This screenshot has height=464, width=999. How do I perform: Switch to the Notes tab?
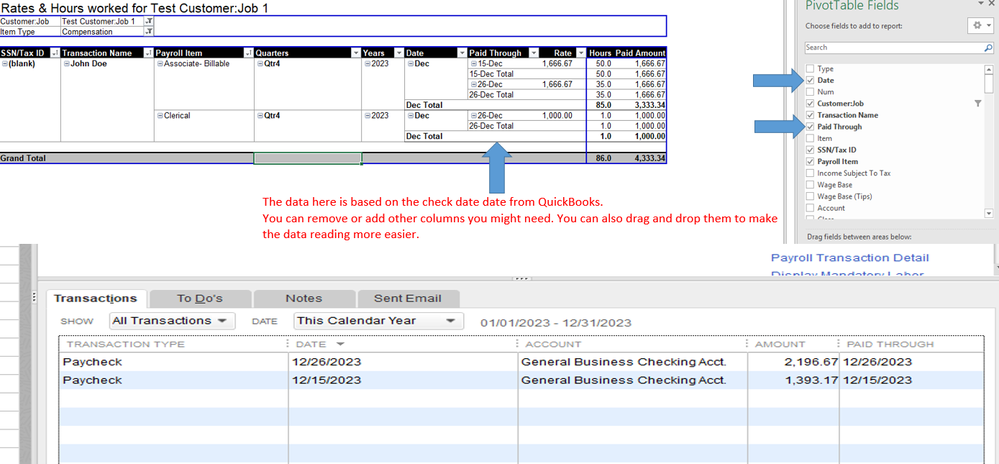(304, 298)
